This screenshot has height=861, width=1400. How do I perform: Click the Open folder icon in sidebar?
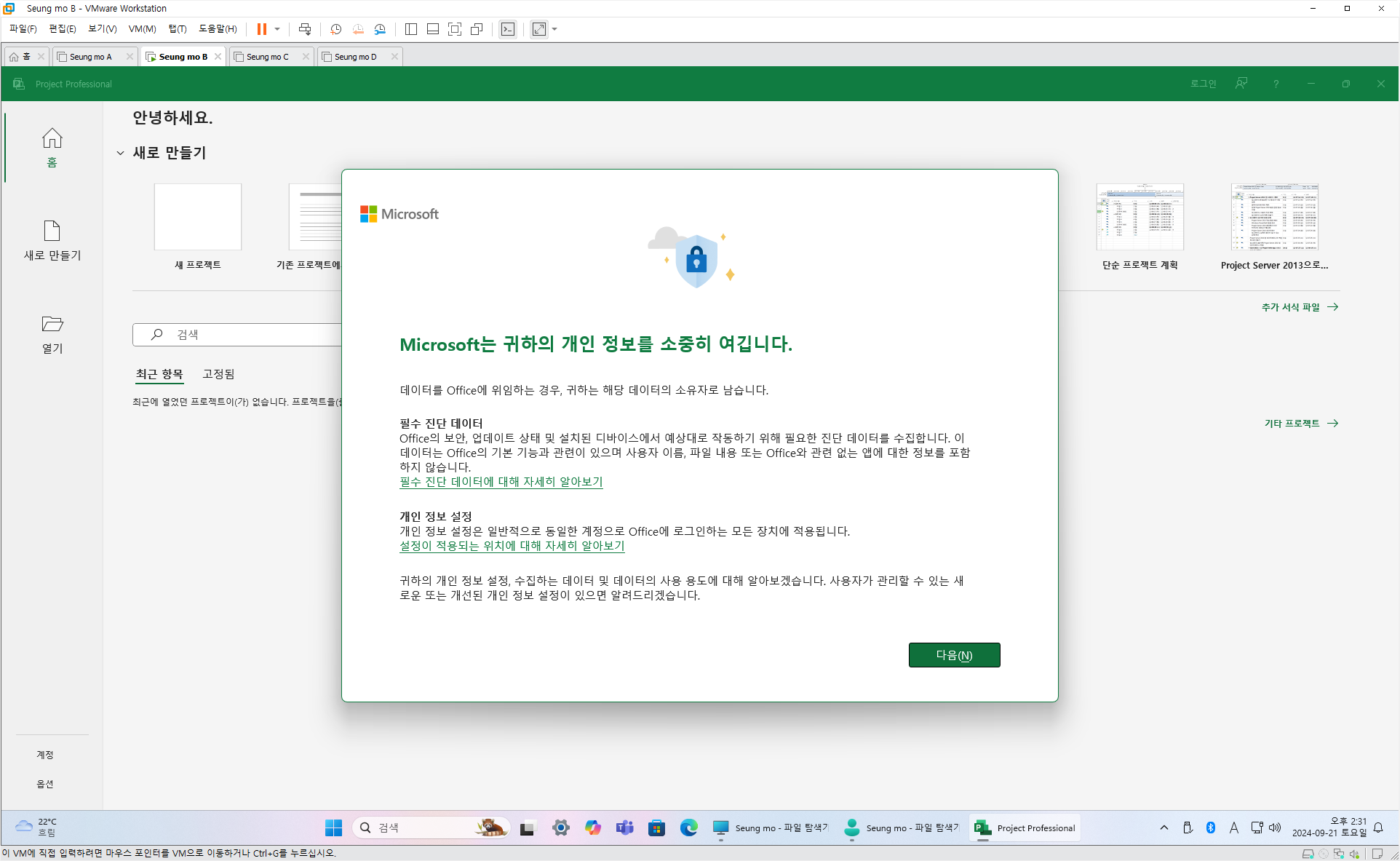(52, 324)
